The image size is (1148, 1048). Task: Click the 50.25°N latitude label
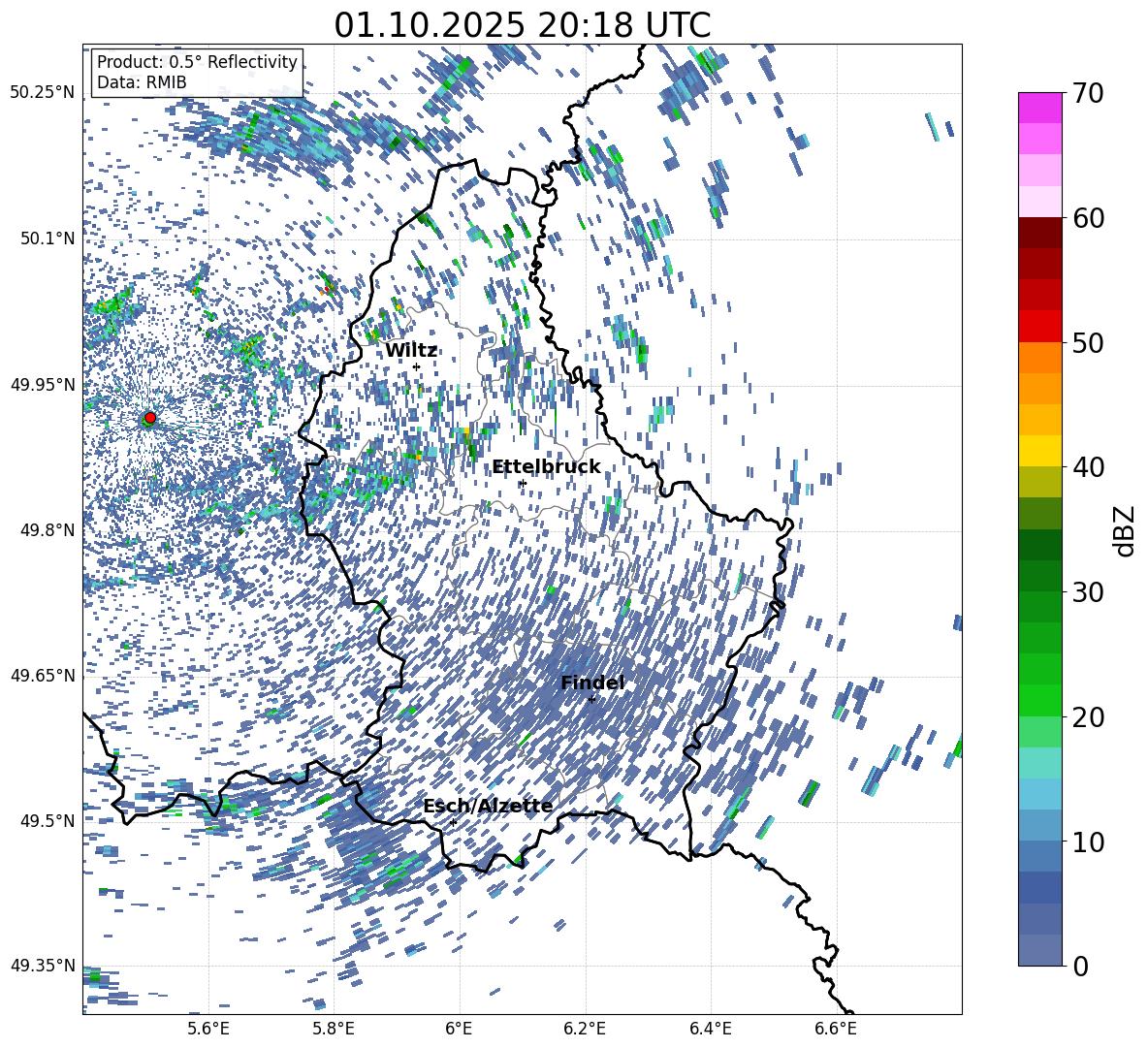(43, 93)
